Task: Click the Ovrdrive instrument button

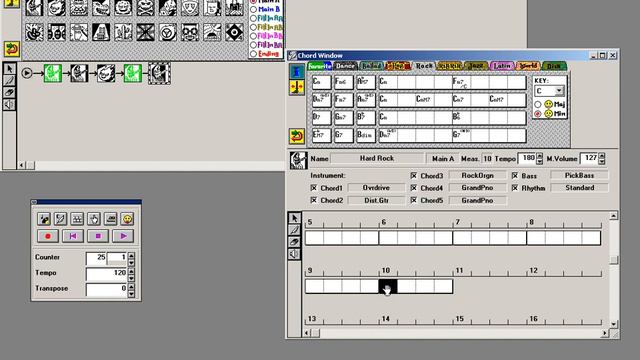Action: [376, 188]
